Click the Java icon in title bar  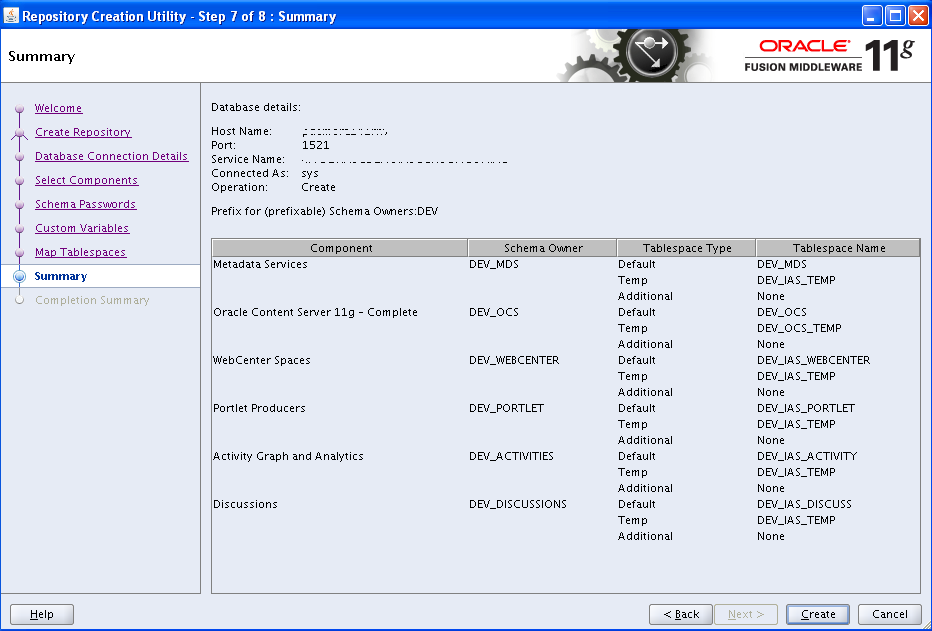[x=12, y=16]
